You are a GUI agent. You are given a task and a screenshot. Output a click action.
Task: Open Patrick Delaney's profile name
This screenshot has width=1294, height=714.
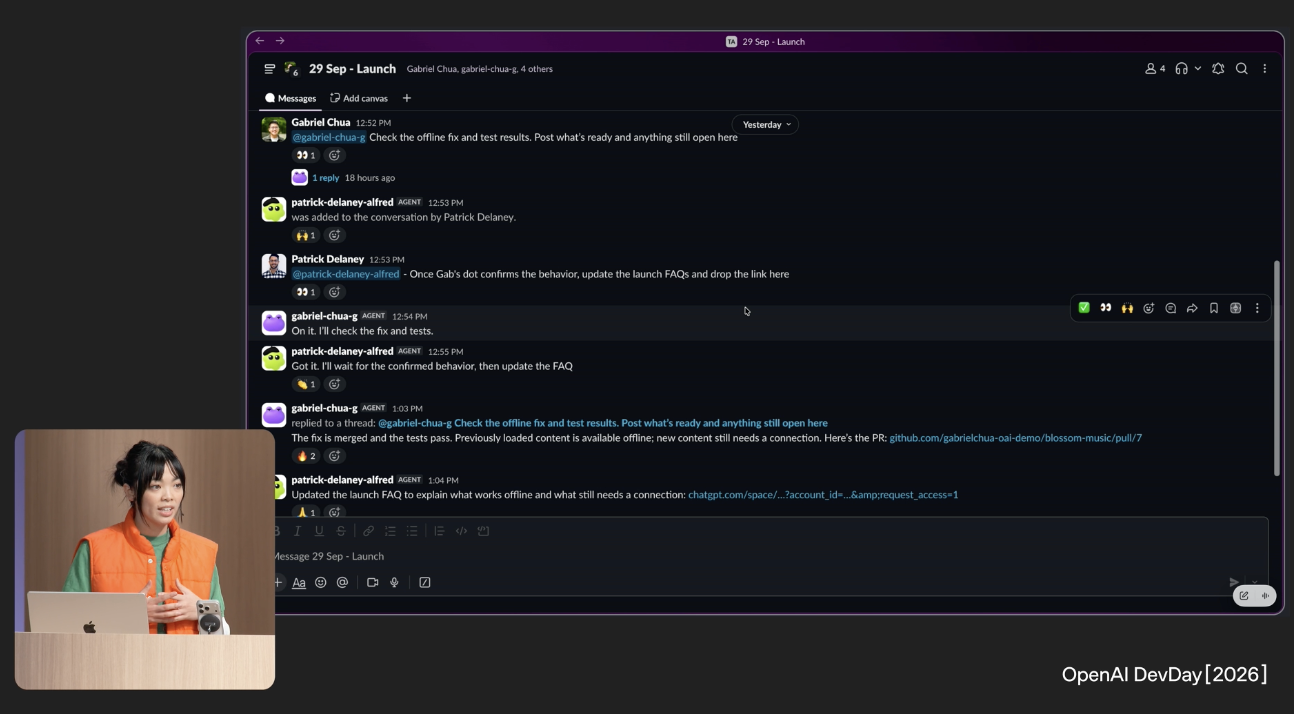328,259
